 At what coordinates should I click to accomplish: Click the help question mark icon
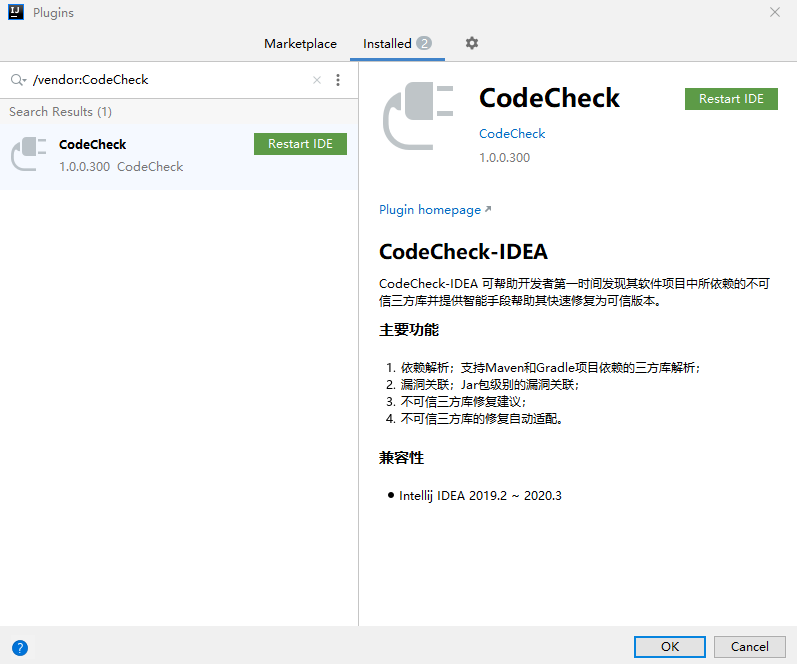[20, 648]
